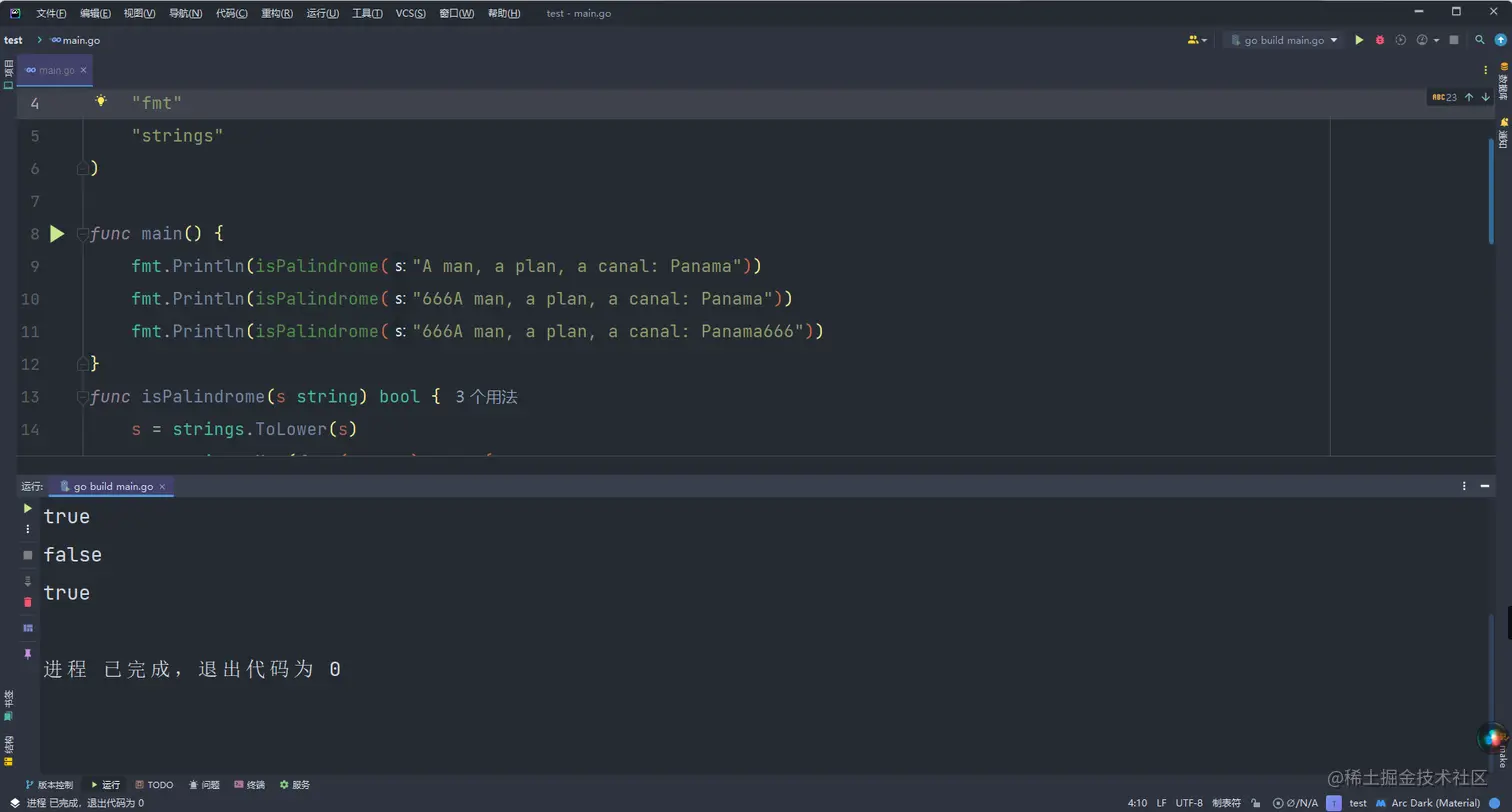Select the go build main.go run tab
Image resolution: width=1512 pixels, height=812 pixels.
tap(111, 486)
